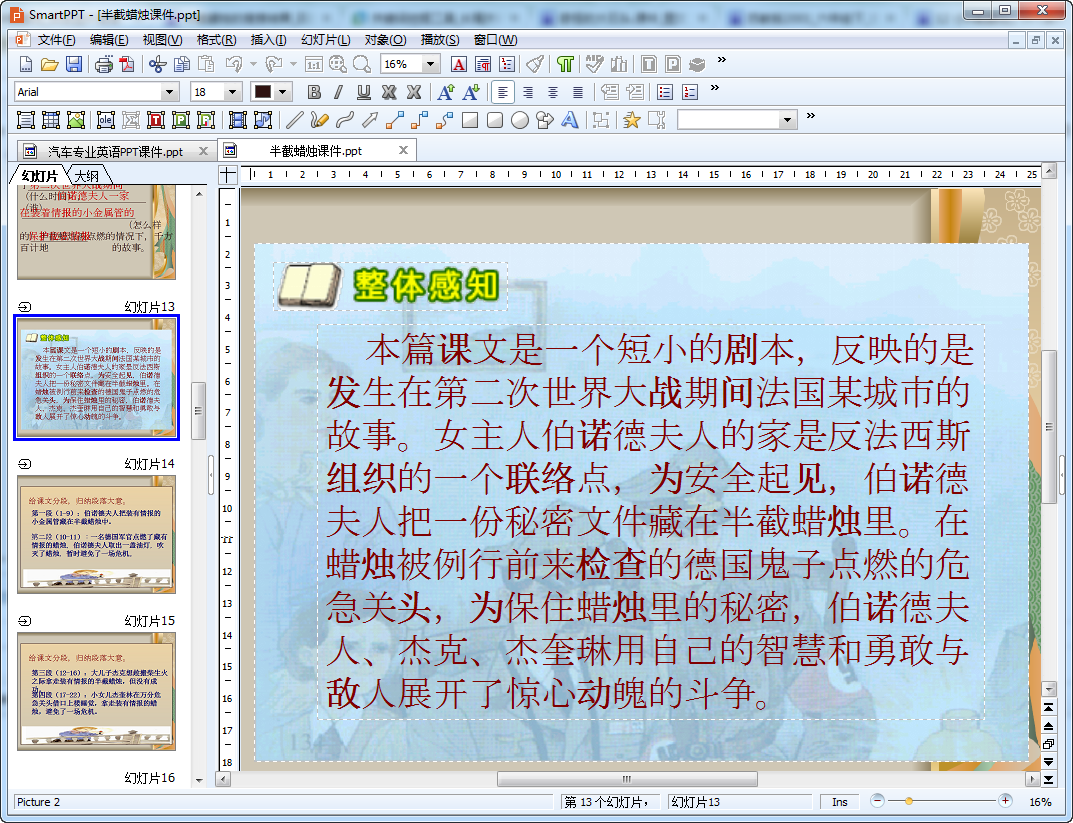This screenshot has height=823, width=1073.
Task: Align text left
Action: [503, 92]
